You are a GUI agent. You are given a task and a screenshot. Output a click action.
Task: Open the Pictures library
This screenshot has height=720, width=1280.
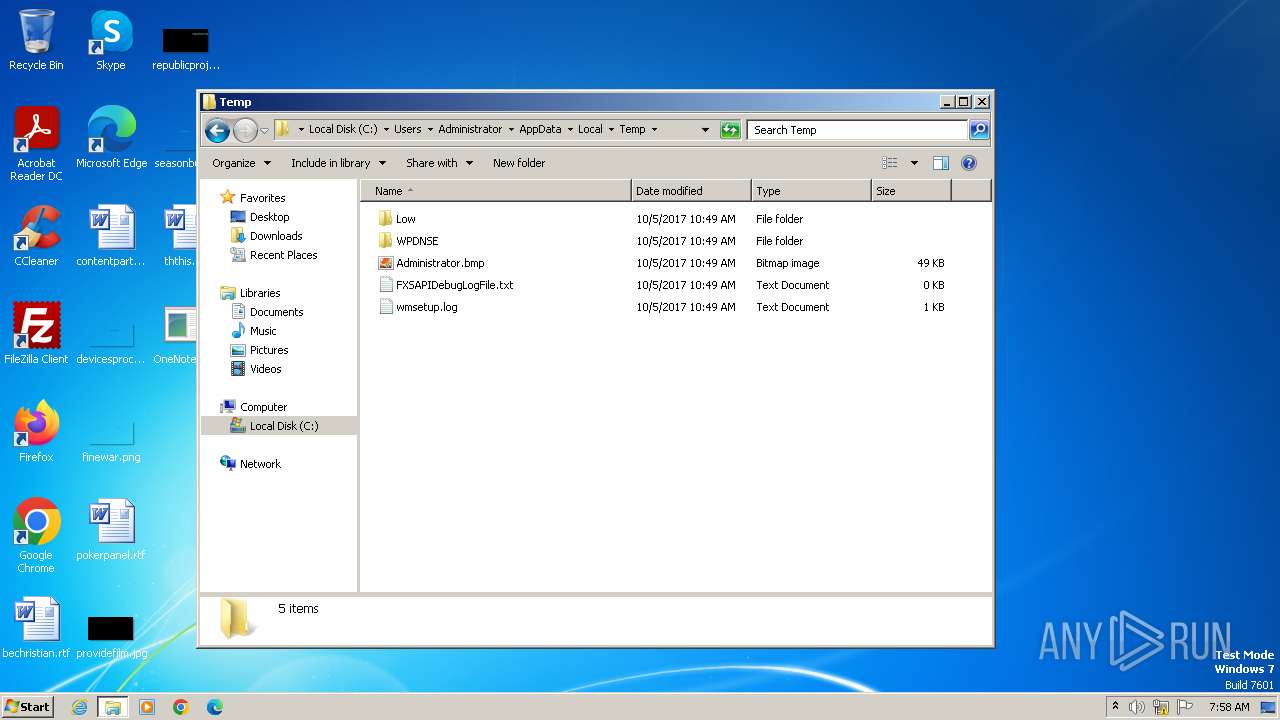click(268, 350)
